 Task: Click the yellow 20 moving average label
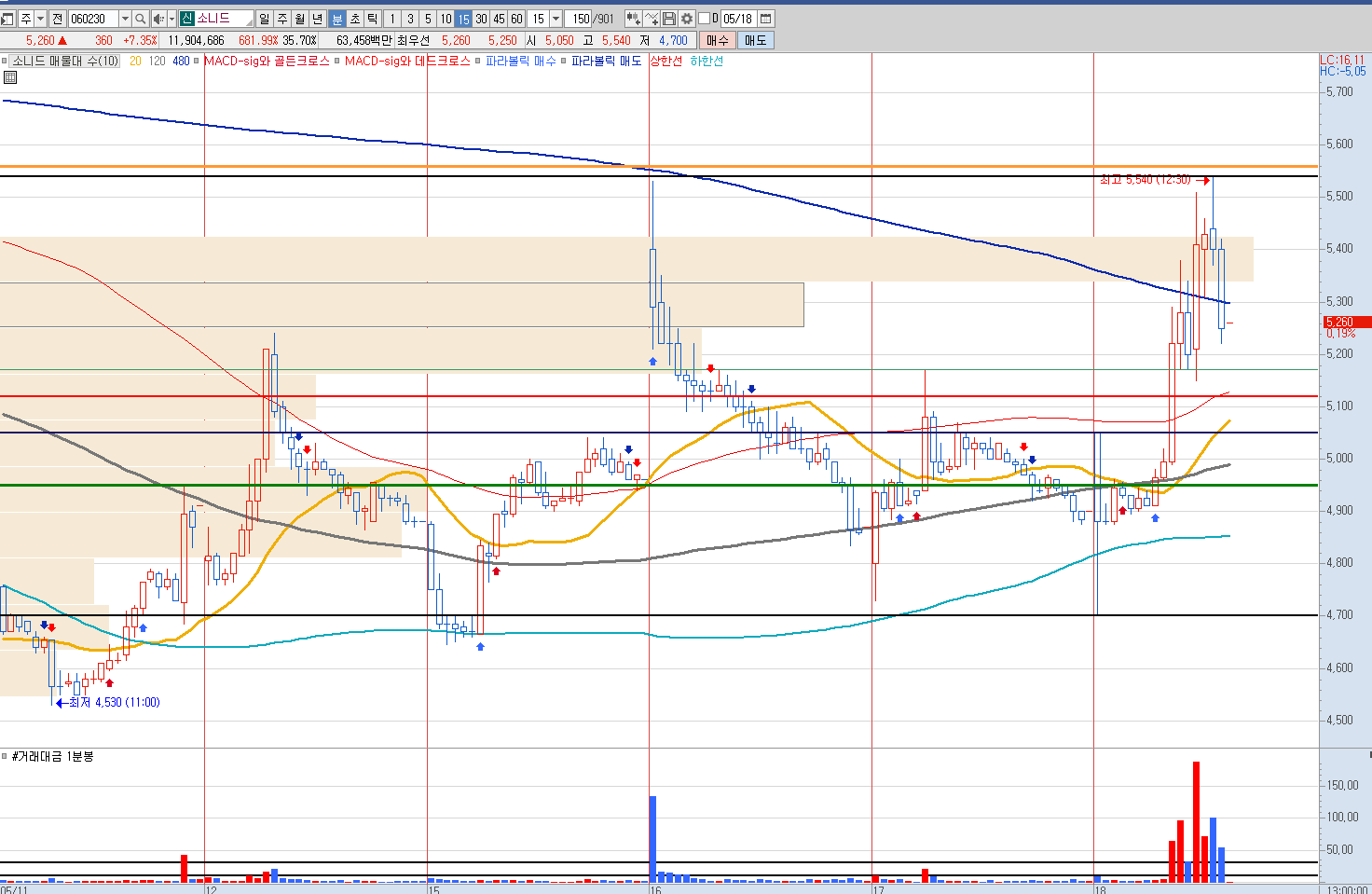tap(135, 61)
